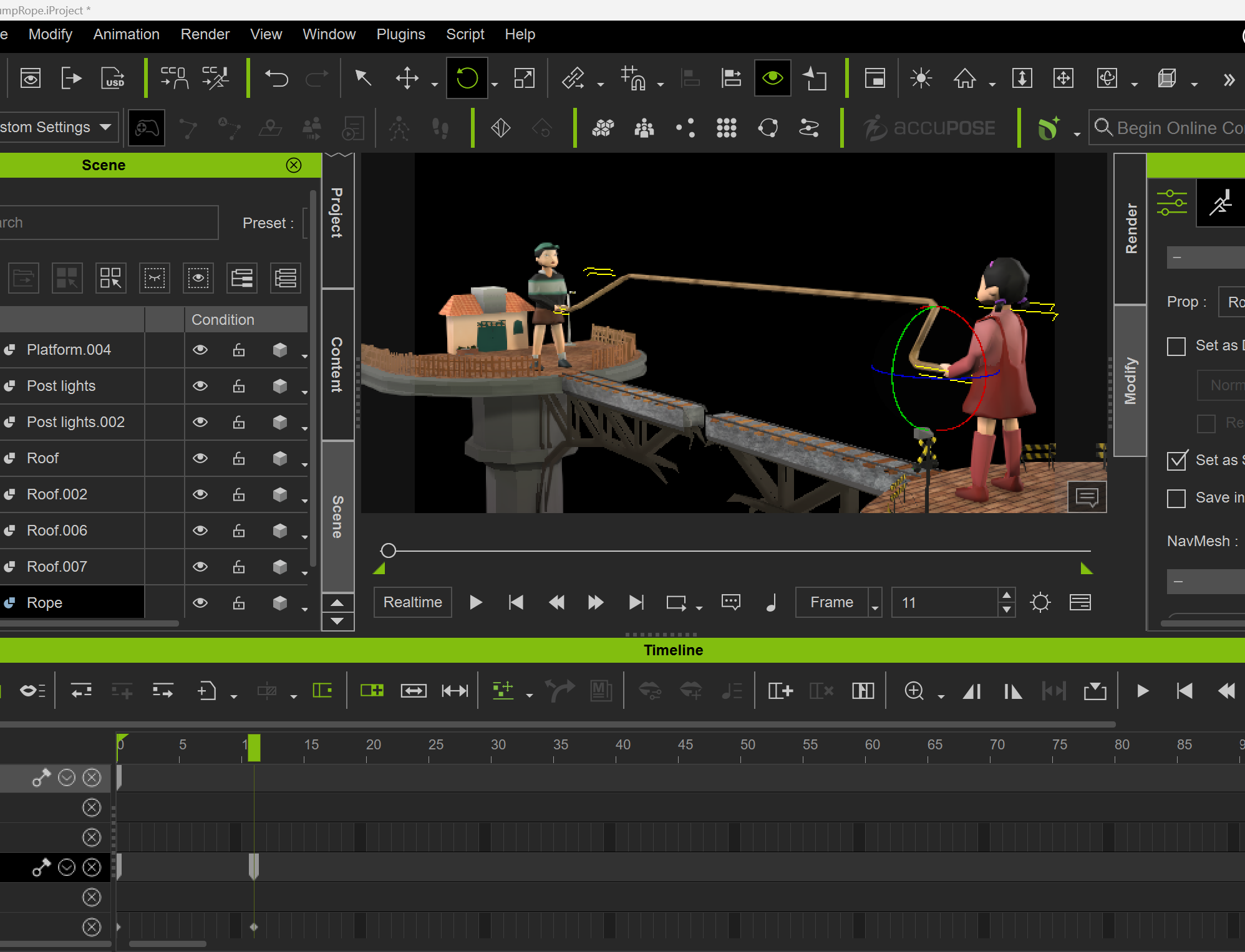Click the Home camera view icon
The height and width of the screenshot is (952, 1245).
[x=964, y=79]
